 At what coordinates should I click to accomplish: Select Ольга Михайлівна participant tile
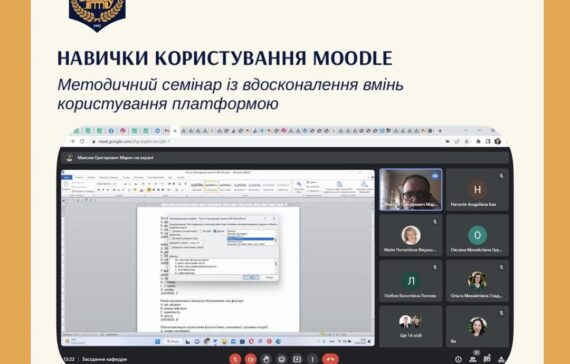tap(477, 281)
